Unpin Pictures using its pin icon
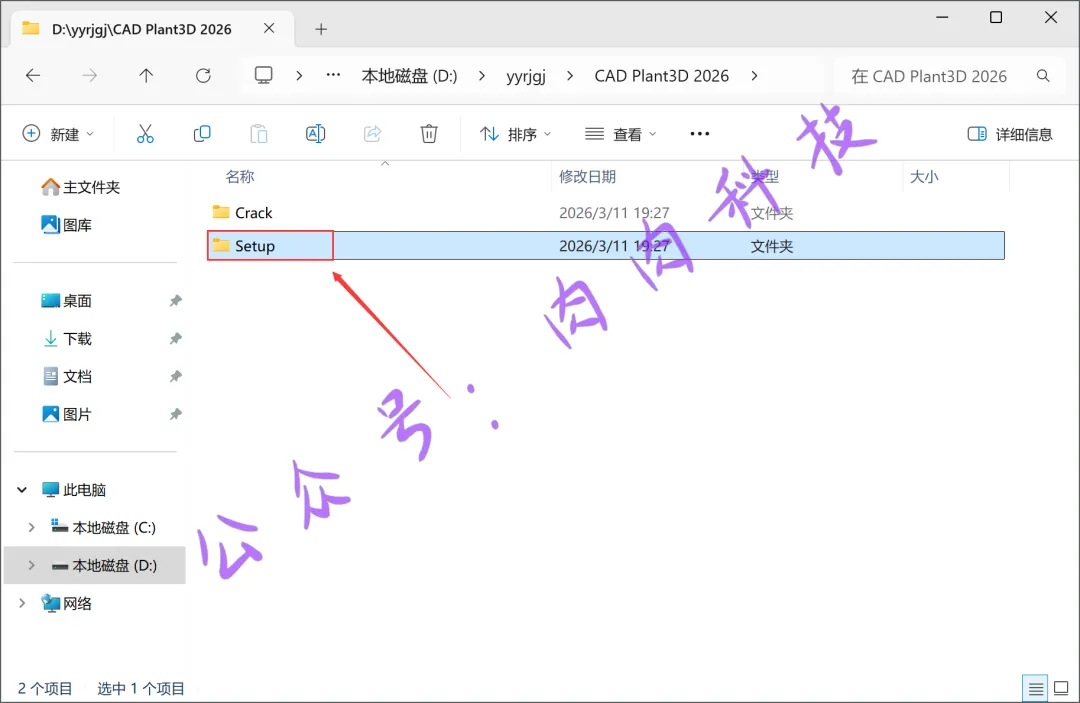Viewport: 1080px width, 703px height. point(176,415)
